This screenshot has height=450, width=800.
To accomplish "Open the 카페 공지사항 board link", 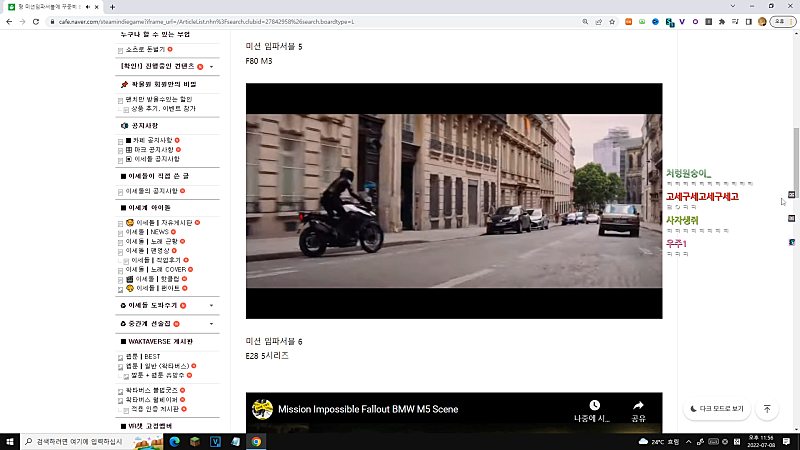I will (x=152, y=140).
